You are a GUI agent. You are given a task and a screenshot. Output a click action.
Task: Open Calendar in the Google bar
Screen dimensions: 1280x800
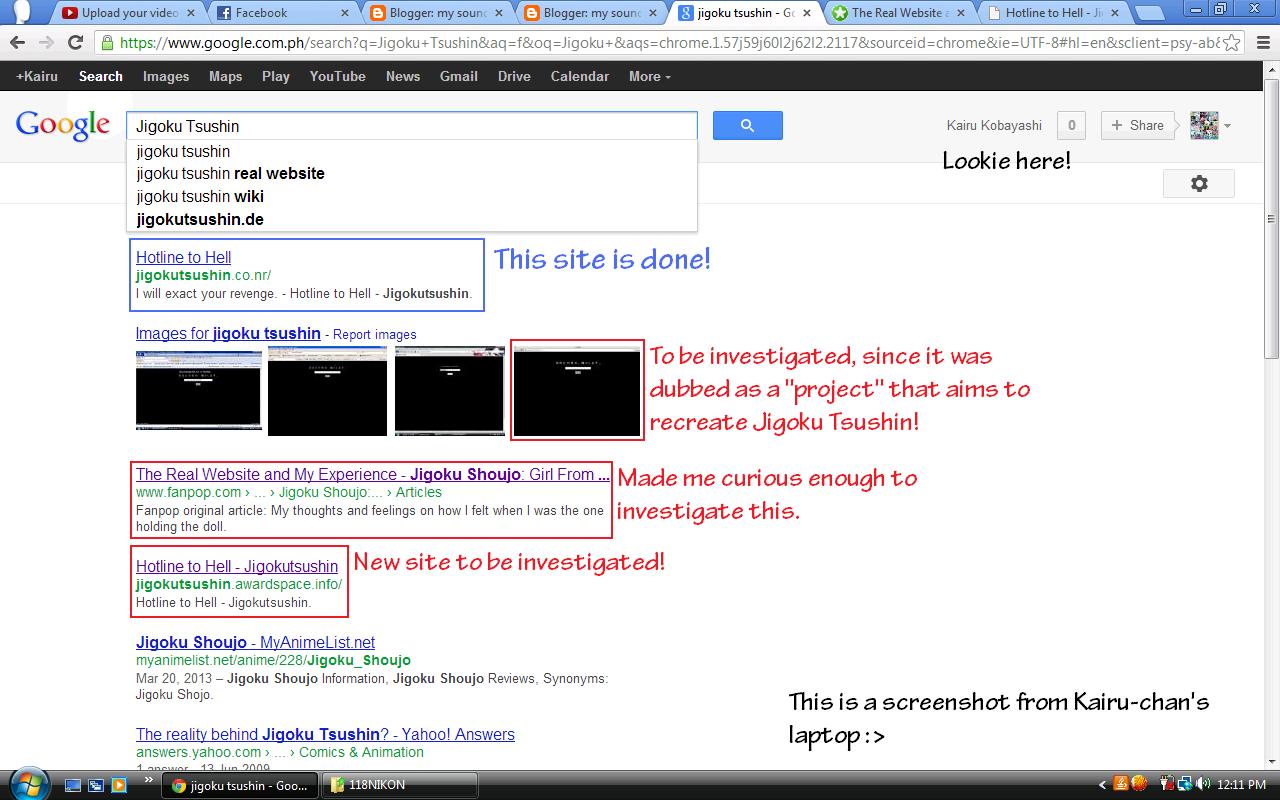(x=580, y=76)
